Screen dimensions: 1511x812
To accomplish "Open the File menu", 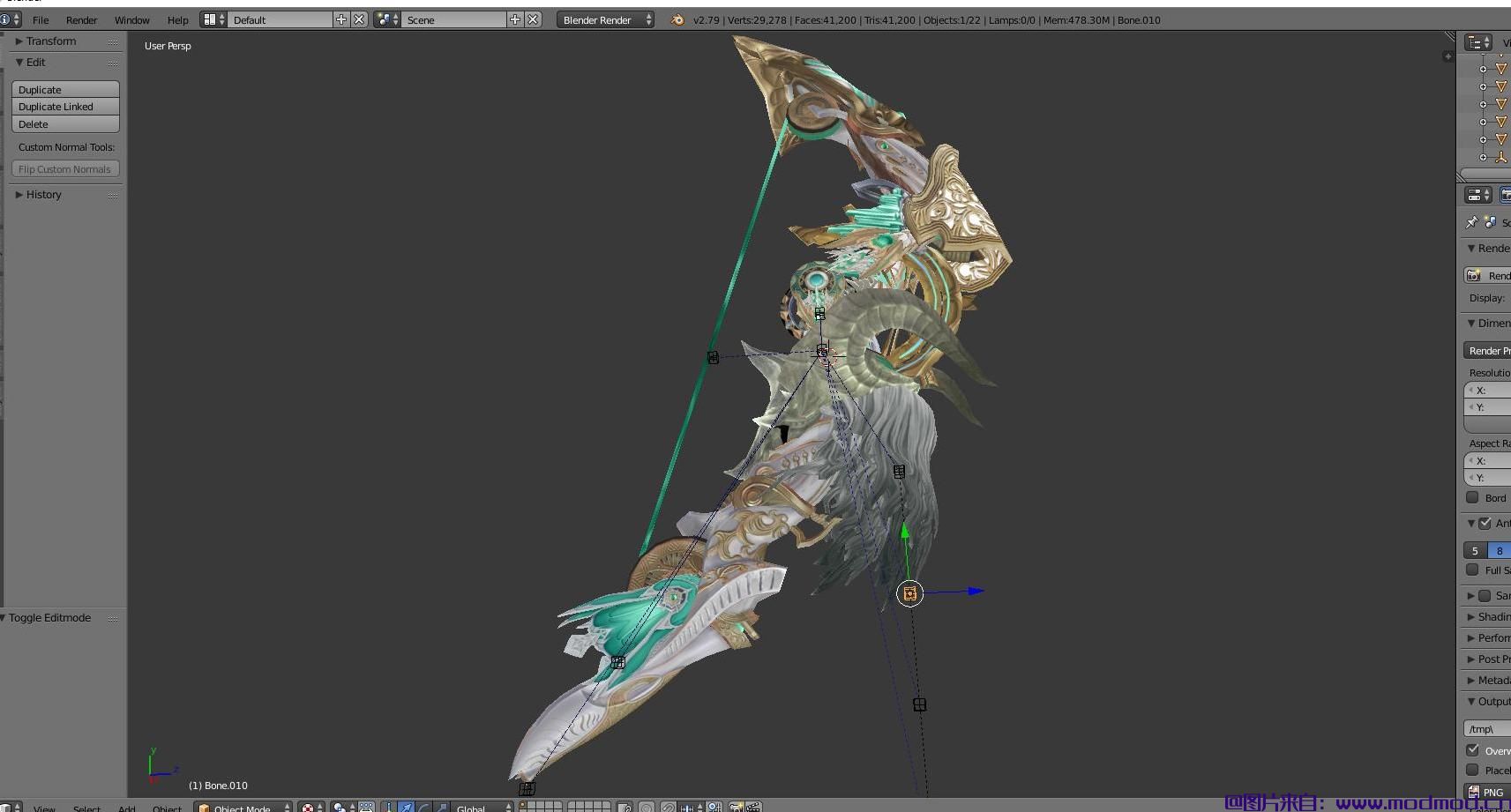I will [41, 19].
